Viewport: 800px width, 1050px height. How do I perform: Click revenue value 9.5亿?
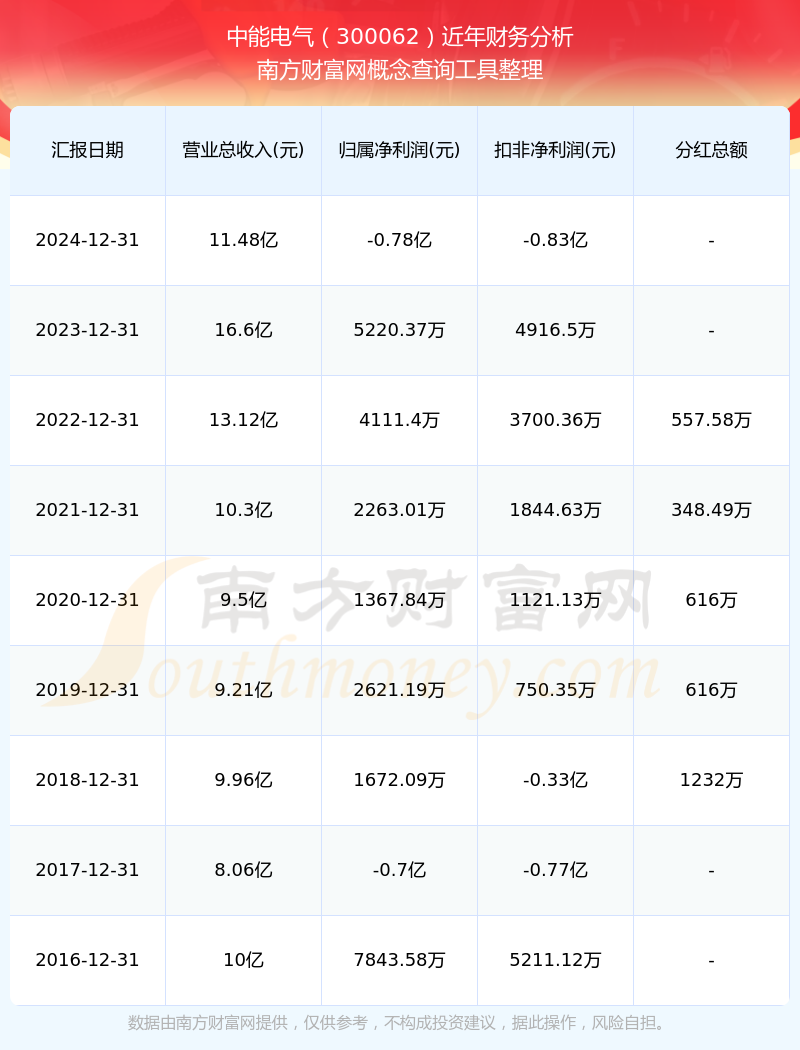pos(244,600)
